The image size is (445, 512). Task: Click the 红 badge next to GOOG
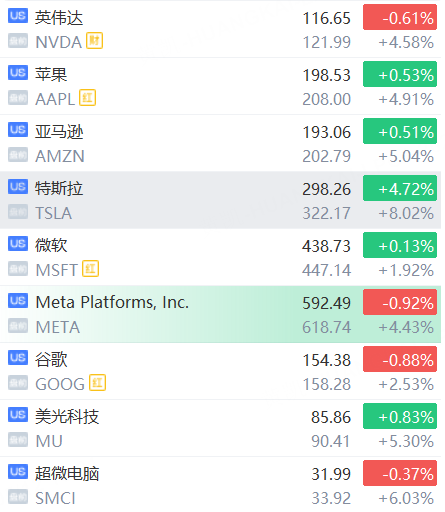[98, 383]
